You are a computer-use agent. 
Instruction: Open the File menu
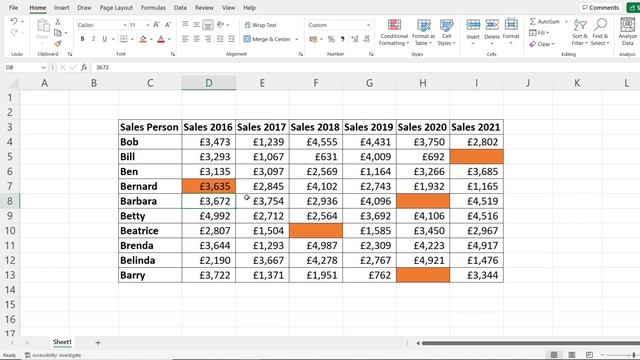pos(13,8)
